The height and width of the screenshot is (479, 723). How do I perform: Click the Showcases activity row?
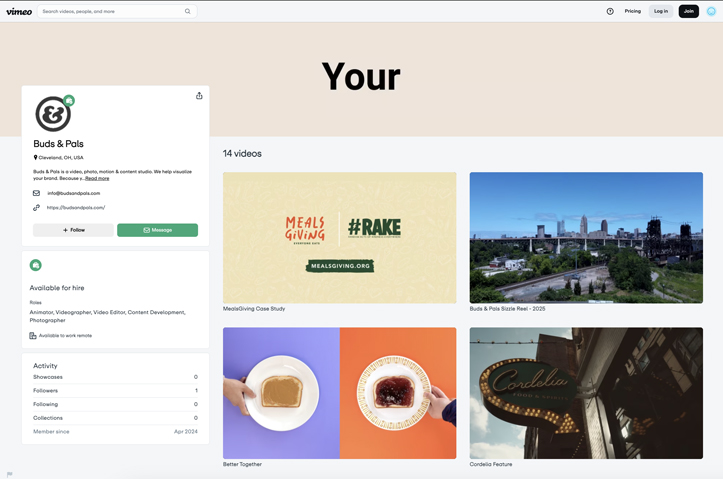pos(115,377)
